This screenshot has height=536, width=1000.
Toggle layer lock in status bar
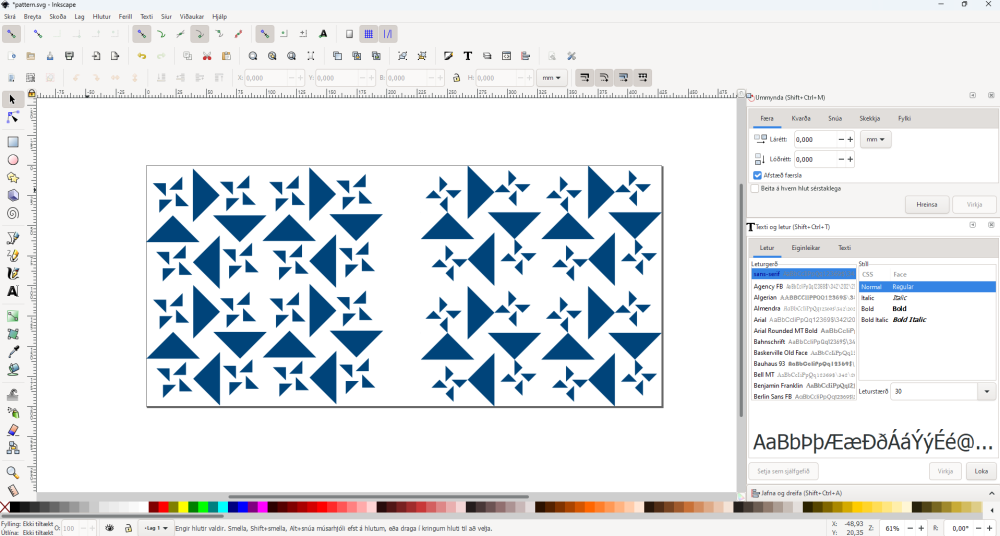128,528
